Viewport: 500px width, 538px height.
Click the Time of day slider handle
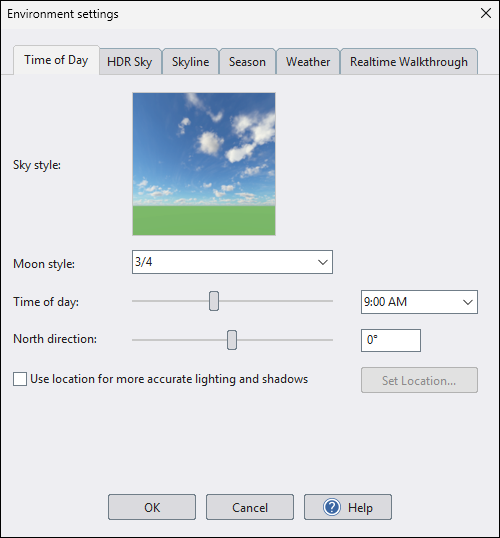coord(214,301)
